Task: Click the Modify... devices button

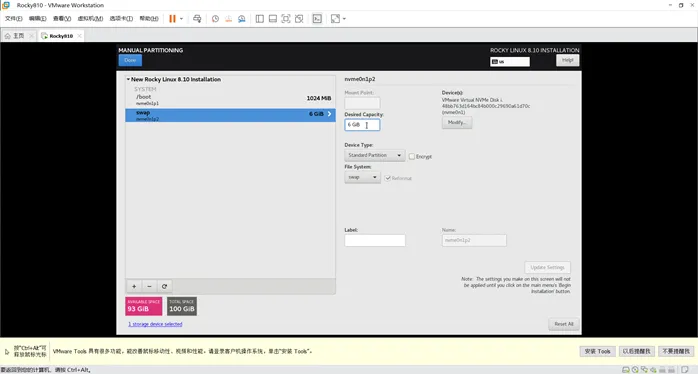Action: tap(457, 122)
